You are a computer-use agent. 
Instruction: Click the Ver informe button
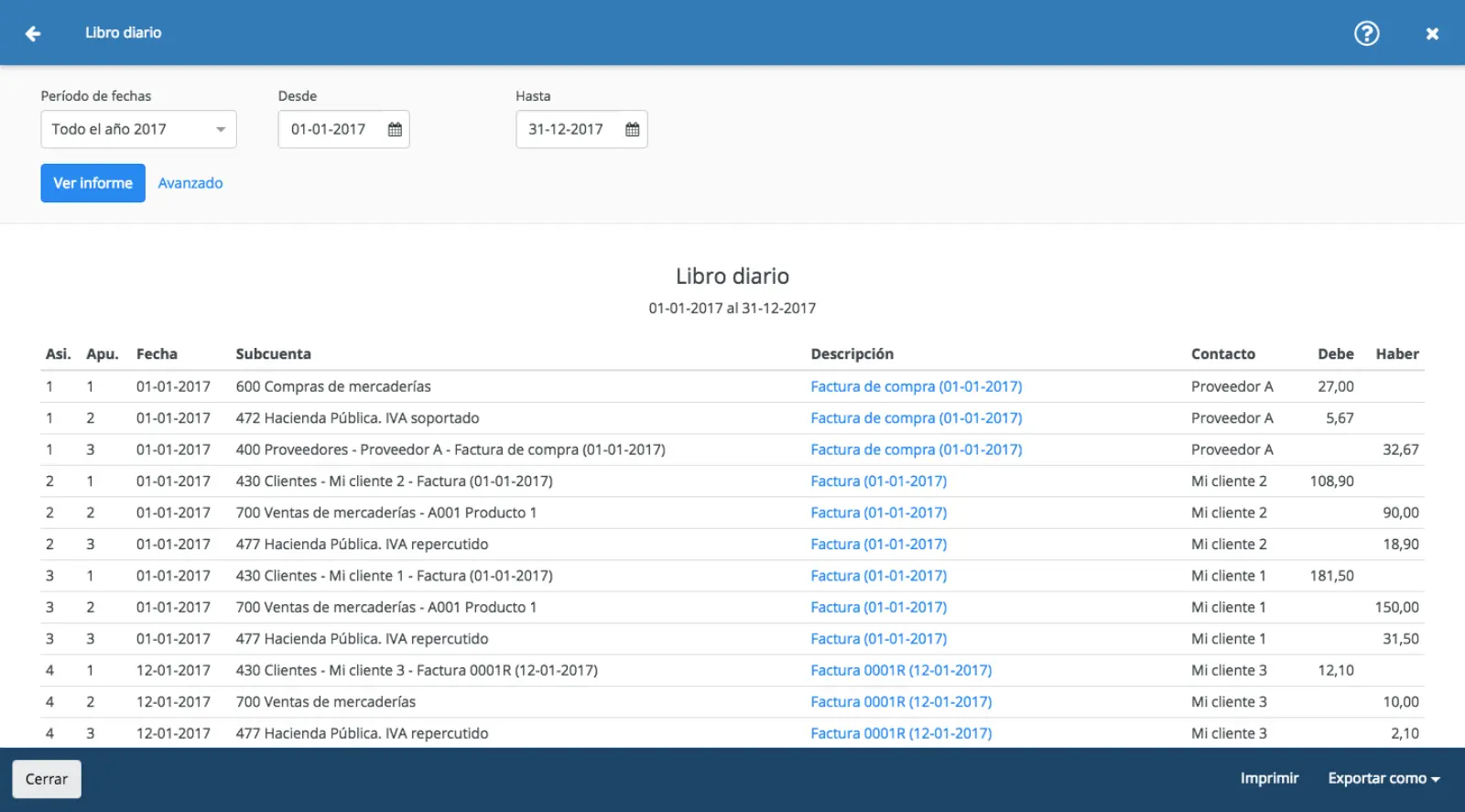(92, 183)
